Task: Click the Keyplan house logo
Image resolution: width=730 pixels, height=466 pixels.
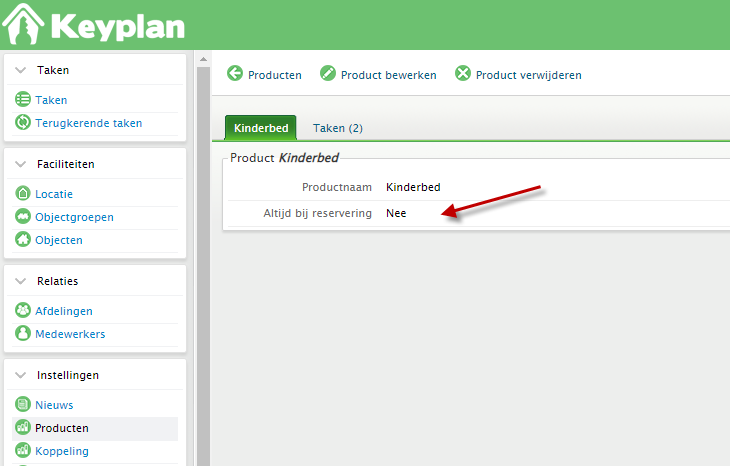Action: (x=23, y=24)
